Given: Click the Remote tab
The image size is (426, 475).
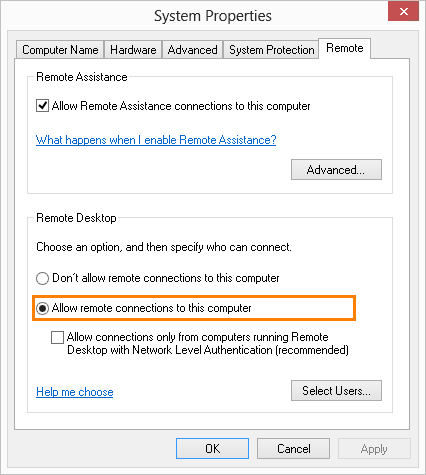Looking at the screenshot, I should (345, 48).
